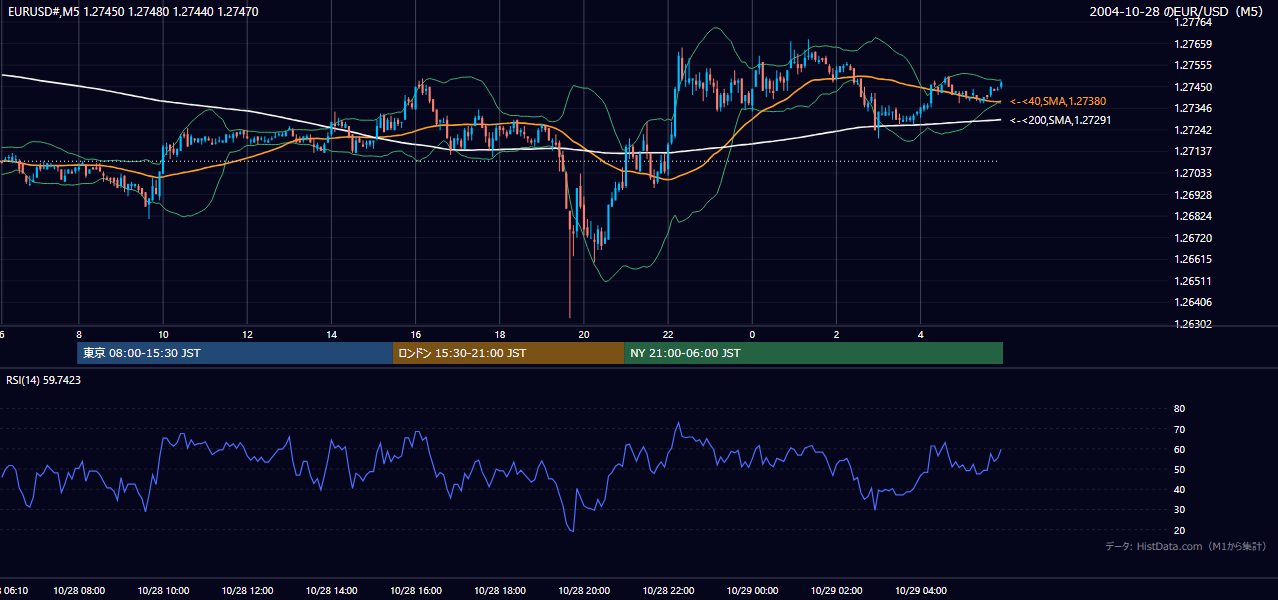This screenshot has height=600, width=1278.
Task: Click time axis label 10/29 02:00
Action: pyautogui.click(x=836, y=591)
